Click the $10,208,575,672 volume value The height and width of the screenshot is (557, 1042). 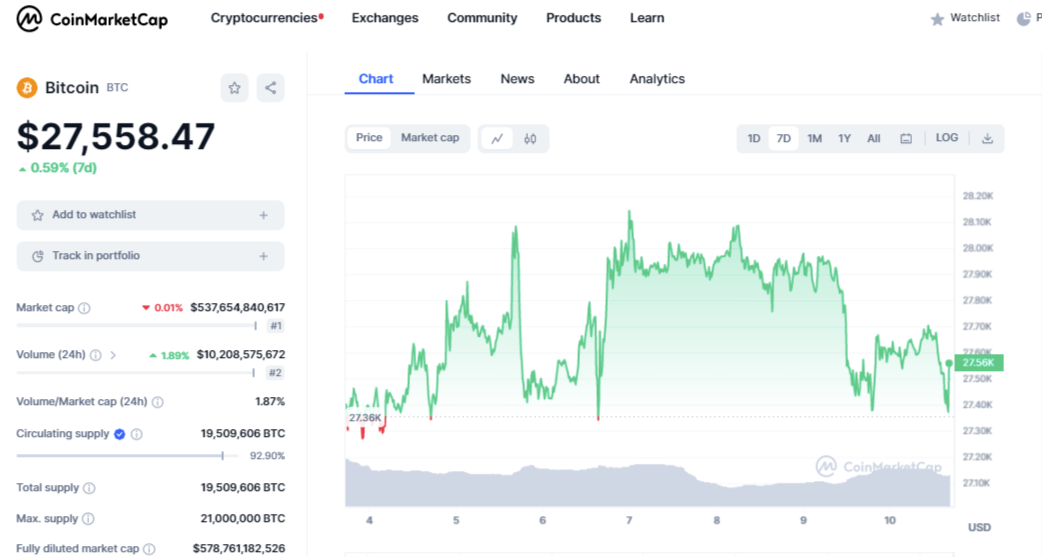[x=241, y=355]
